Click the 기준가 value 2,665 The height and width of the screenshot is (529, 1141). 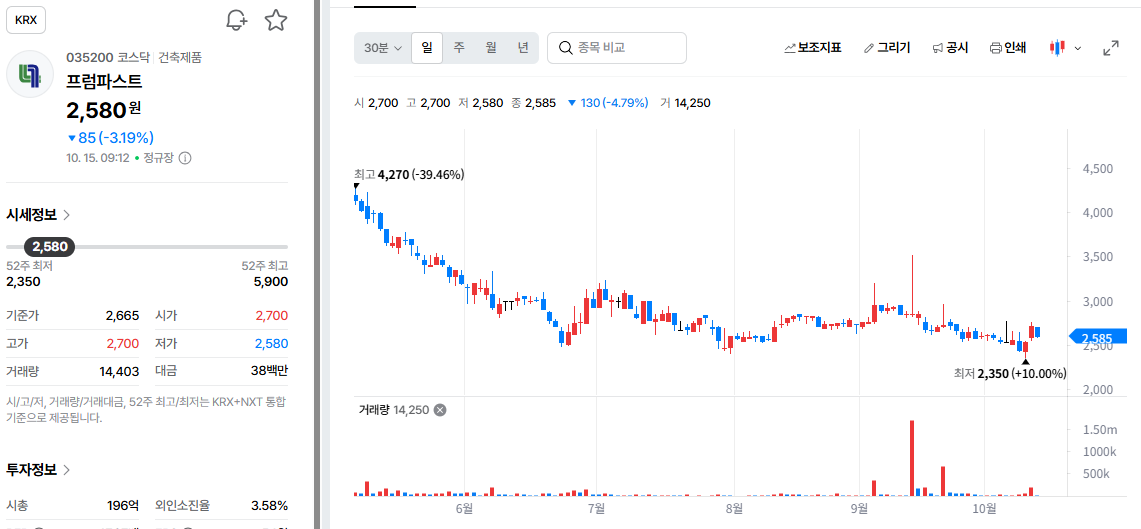pos(122,316)
